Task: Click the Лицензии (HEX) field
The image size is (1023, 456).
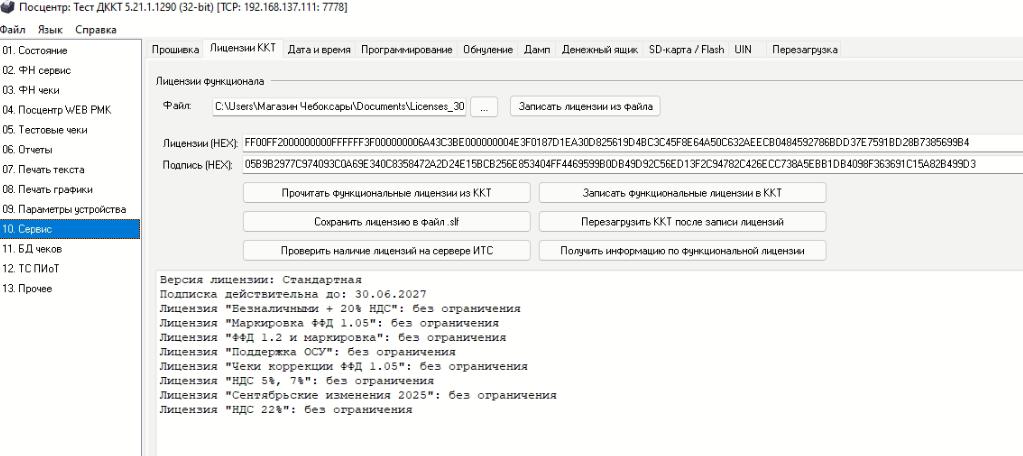Action: click(x=632, y=142)
